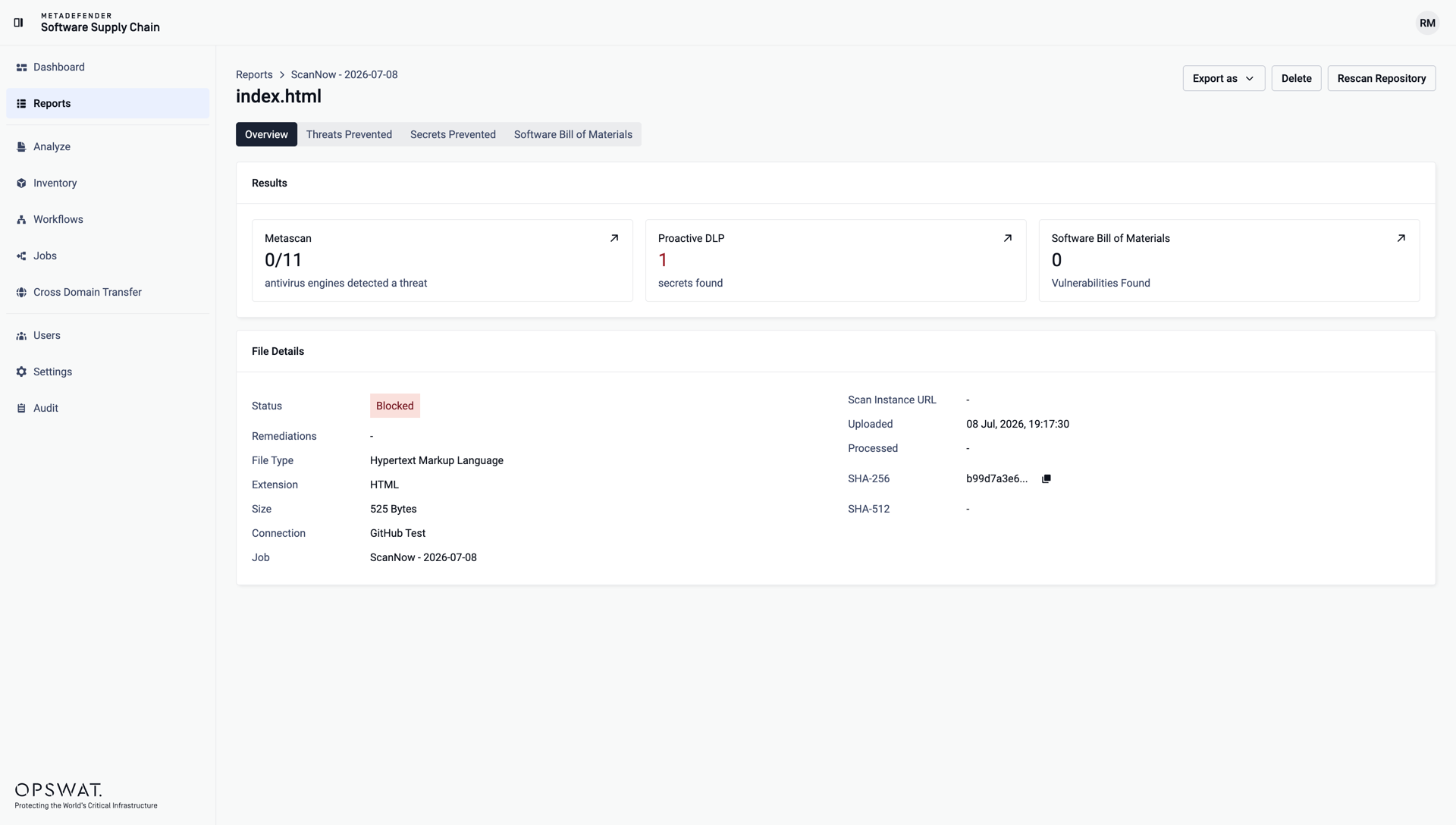This screenshot has height=825, width=1456.
Task: Click the Users people icon
Action: [21, 336]
